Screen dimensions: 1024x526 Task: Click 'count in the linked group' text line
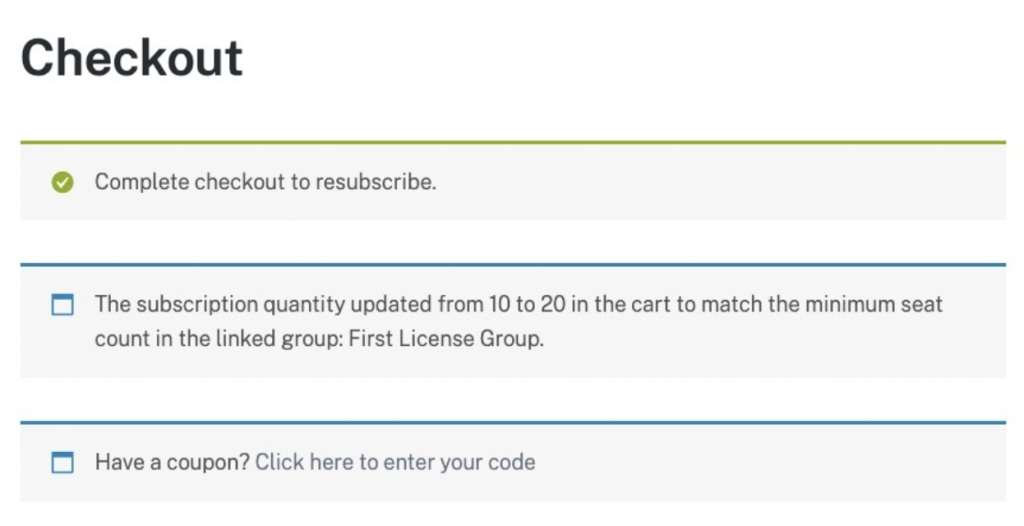pos(219,338)
